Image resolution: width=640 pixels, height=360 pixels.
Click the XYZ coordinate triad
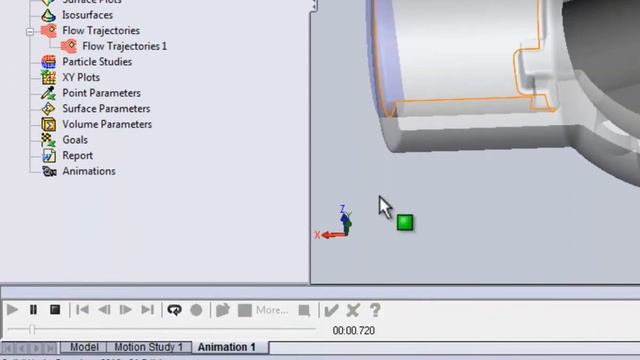(x=334, y=222)
